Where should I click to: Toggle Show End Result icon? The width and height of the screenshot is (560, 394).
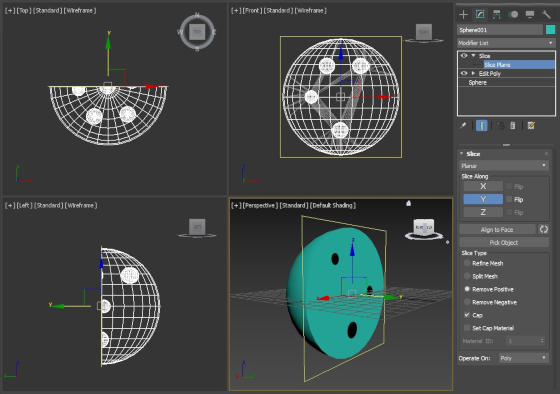pos(482,125)
